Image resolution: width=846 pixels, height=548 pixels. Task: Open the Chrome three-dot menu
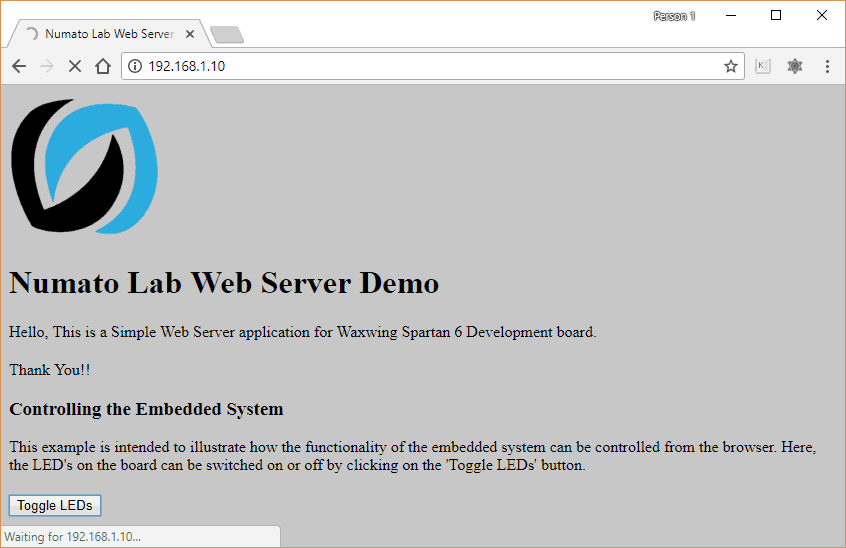827,66
